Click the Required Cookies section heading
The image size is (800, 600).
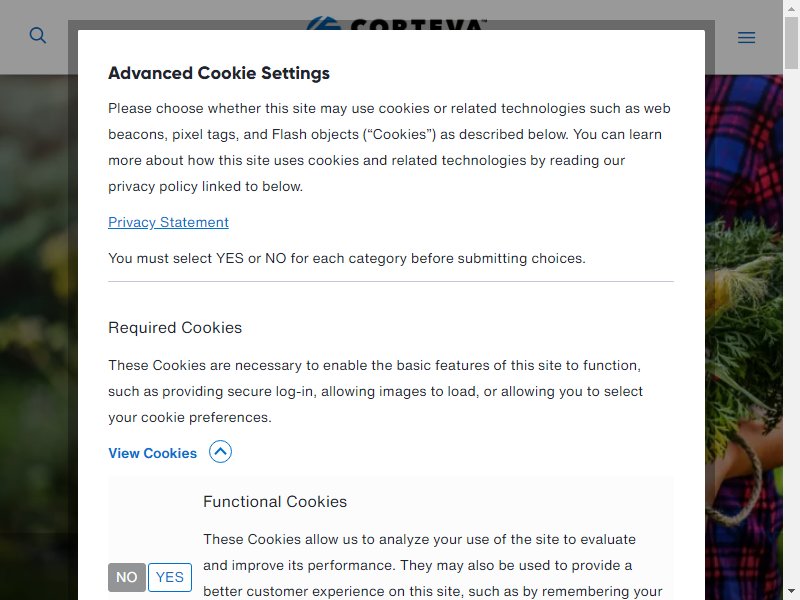coord(175,328)
